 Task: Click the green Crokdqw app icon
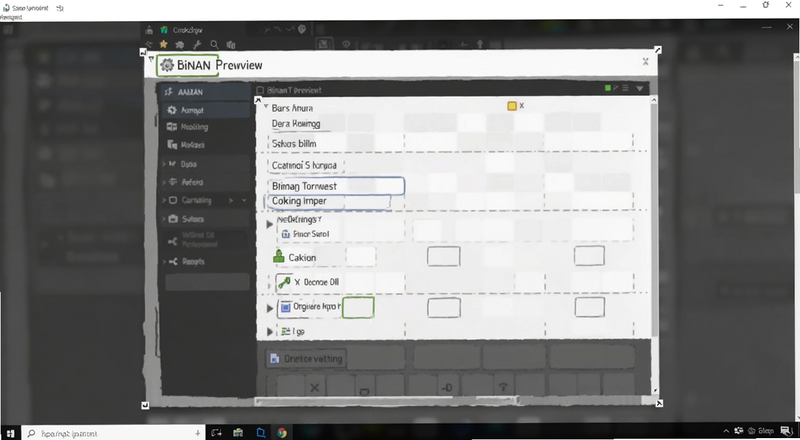tap(164, 30)
